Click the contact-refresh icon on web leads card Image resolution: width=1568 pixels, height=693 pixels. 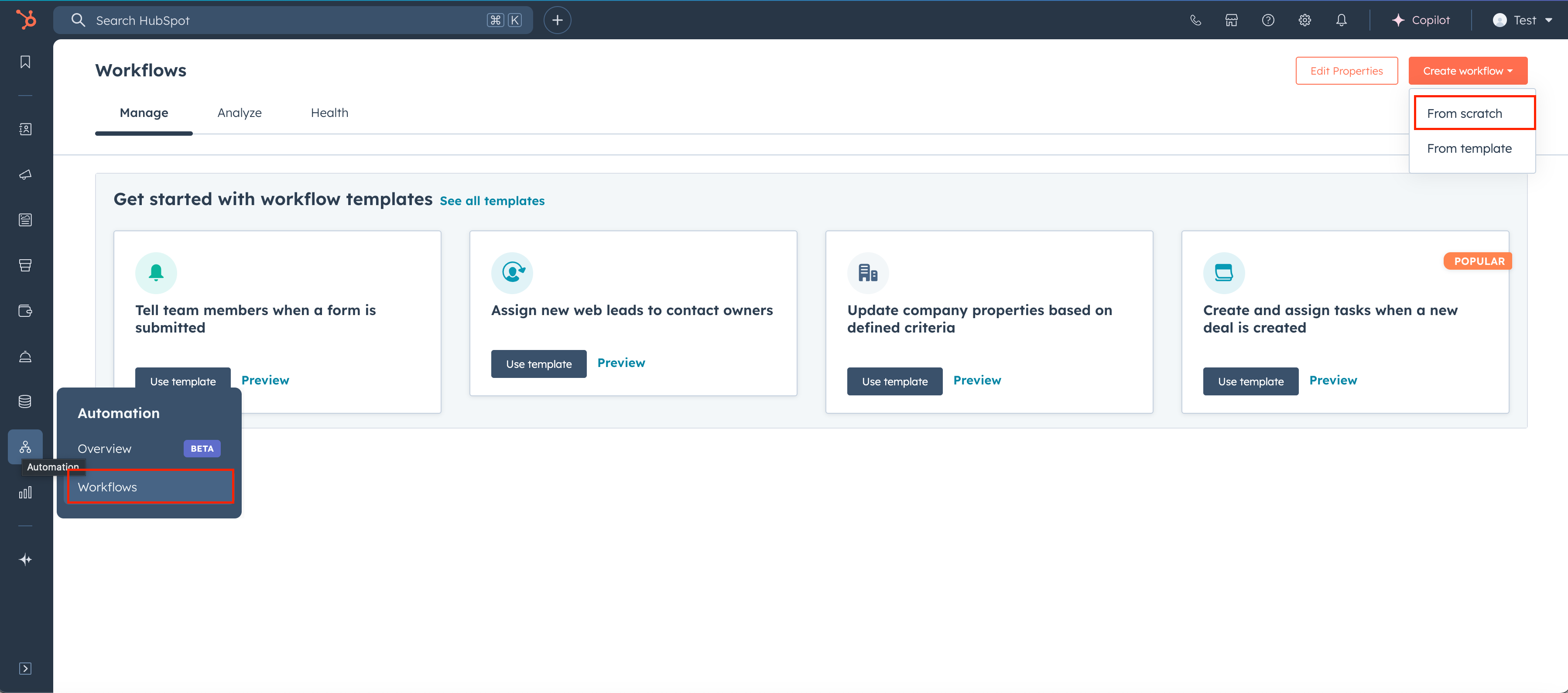[512, 273]
